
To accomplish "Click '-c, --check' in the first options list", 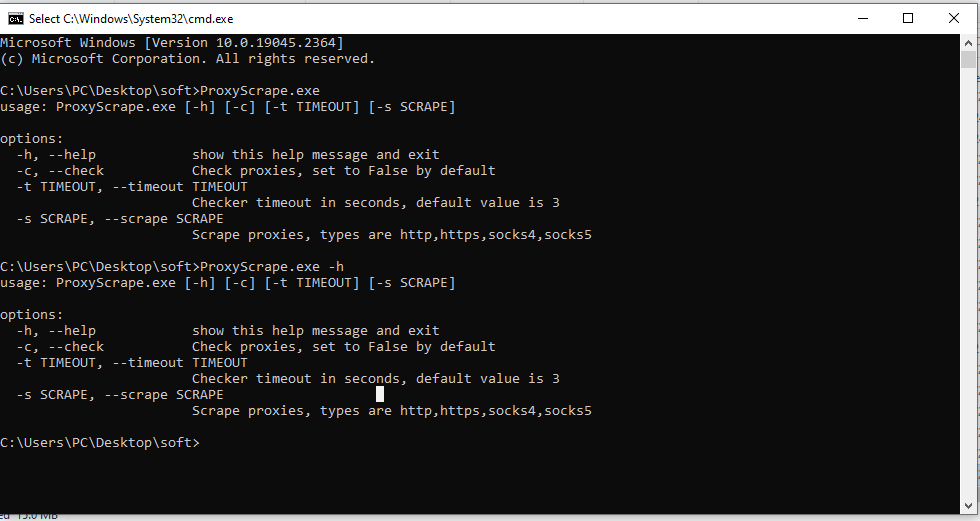I will [x=60, y=171].
